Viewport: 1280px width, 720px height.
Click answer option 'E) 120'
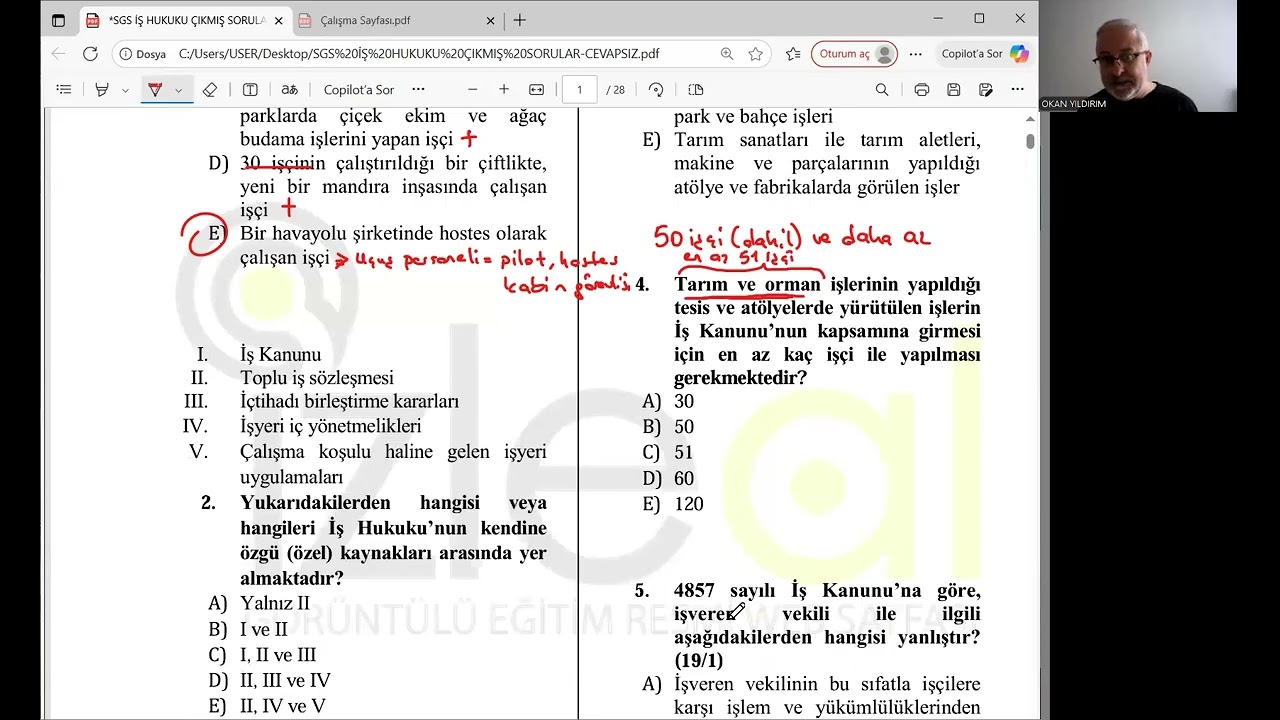(x=673, y=504)
